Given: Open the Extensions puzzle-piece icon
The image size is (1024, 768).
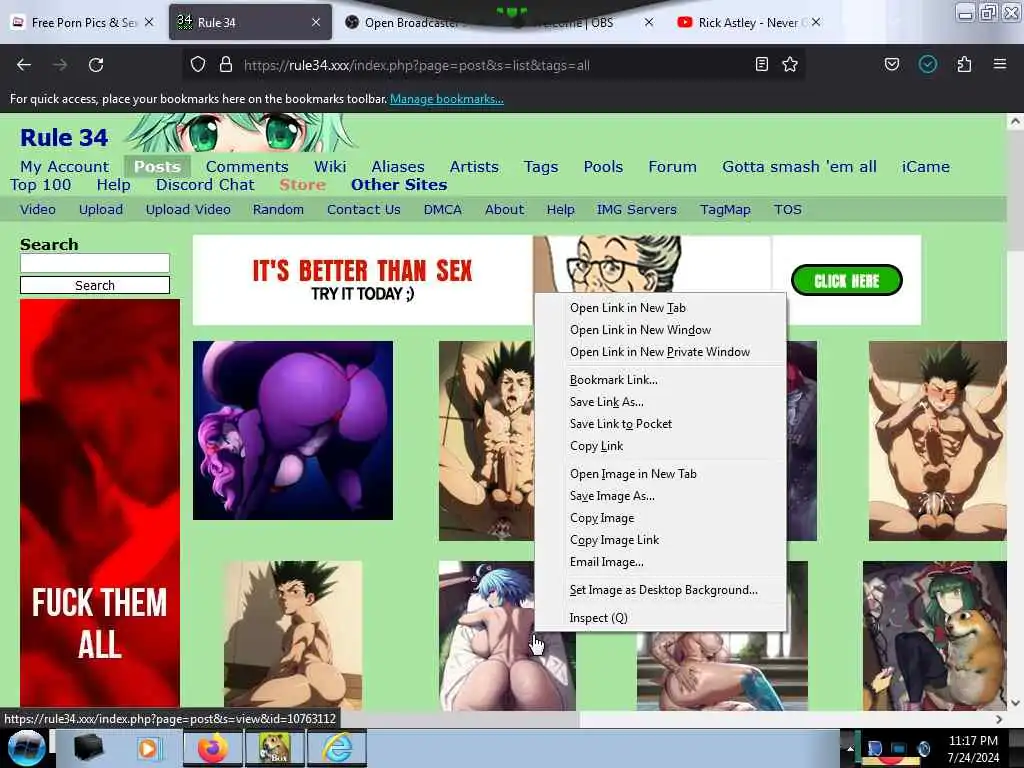Looking at the screenshot, I should [965, 65].
